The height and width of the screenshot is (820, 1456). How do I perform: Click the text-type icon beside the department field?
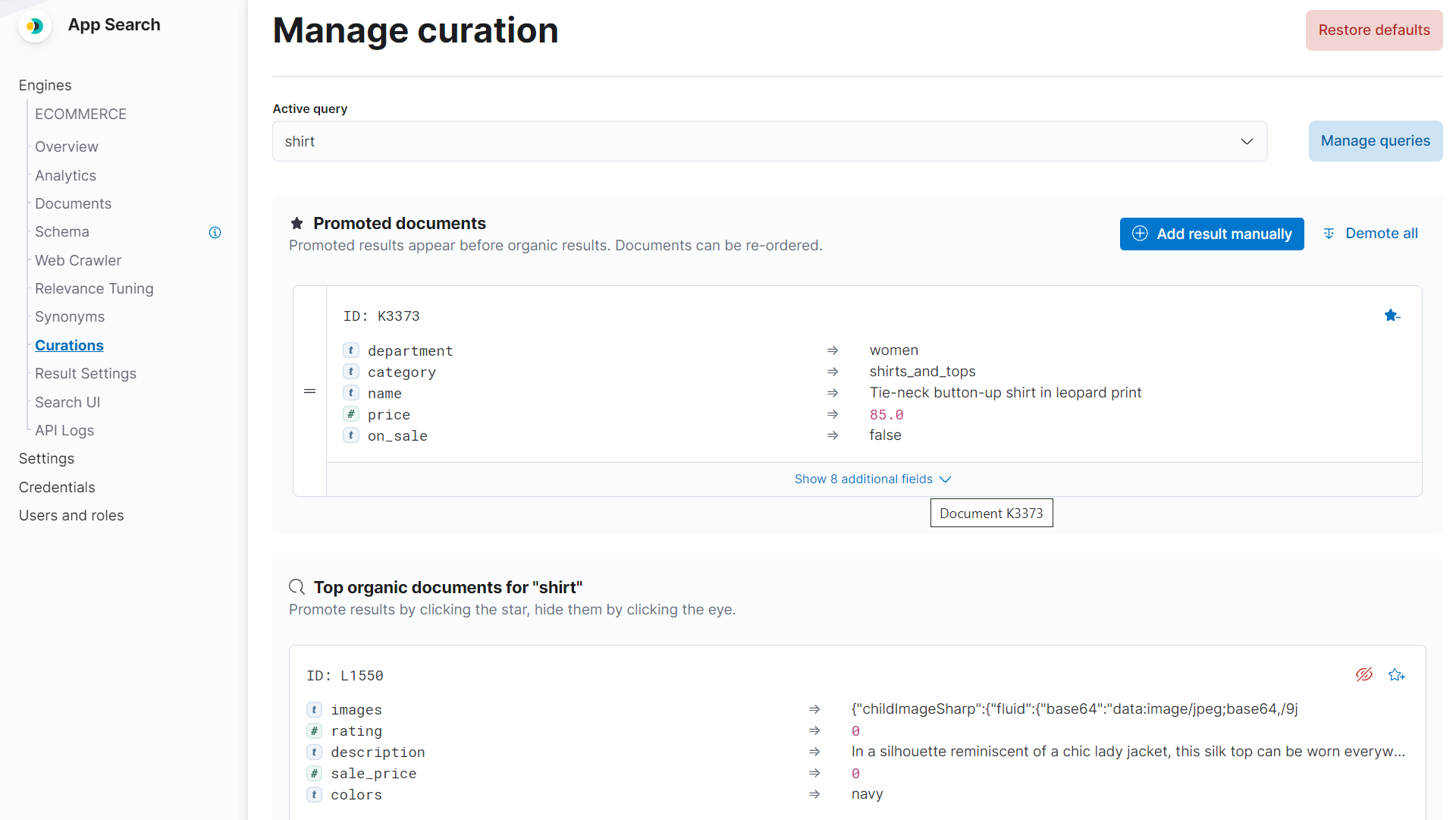350,350
